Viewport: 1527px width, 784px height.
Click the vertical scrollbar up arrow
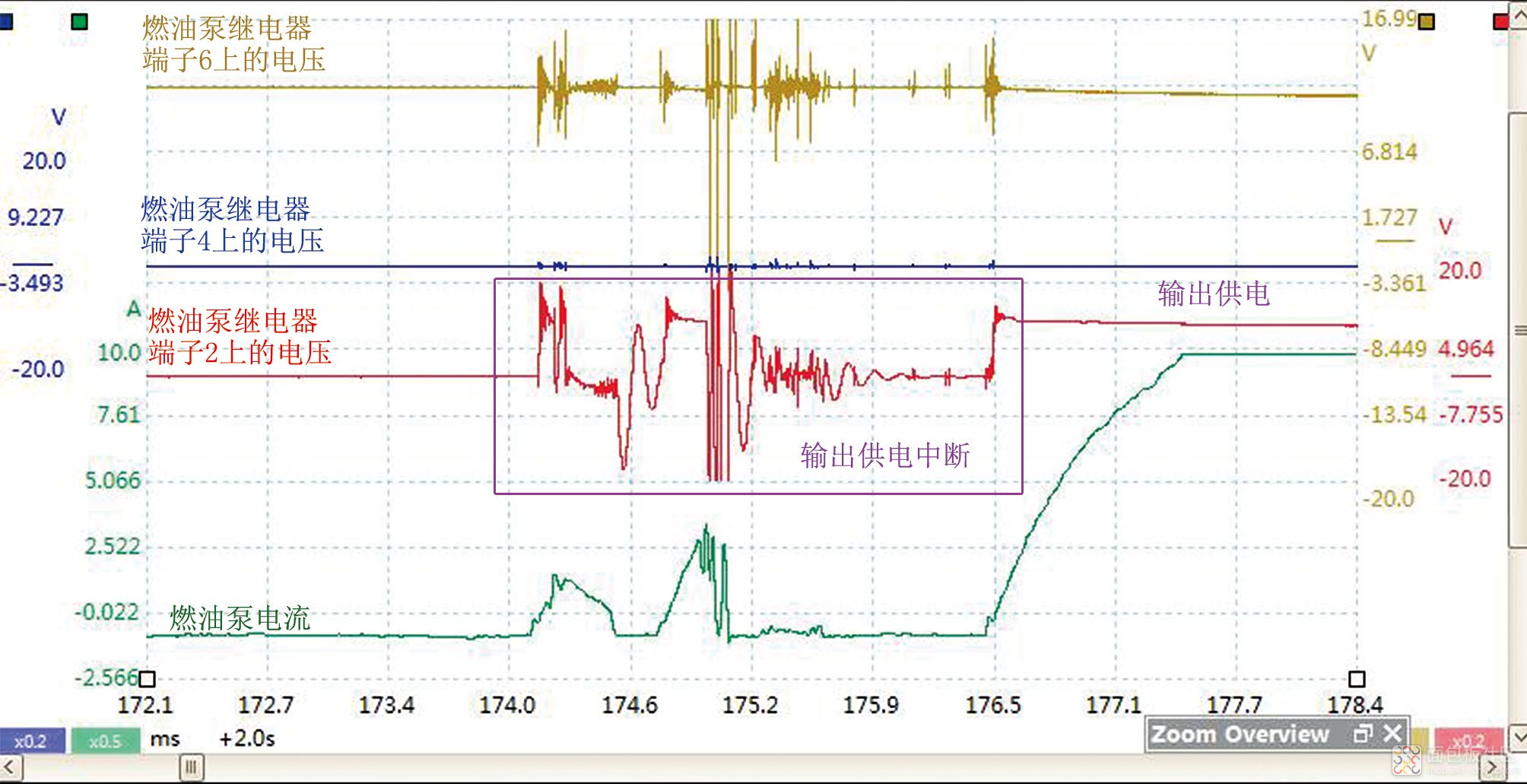tap(1518, 15)
